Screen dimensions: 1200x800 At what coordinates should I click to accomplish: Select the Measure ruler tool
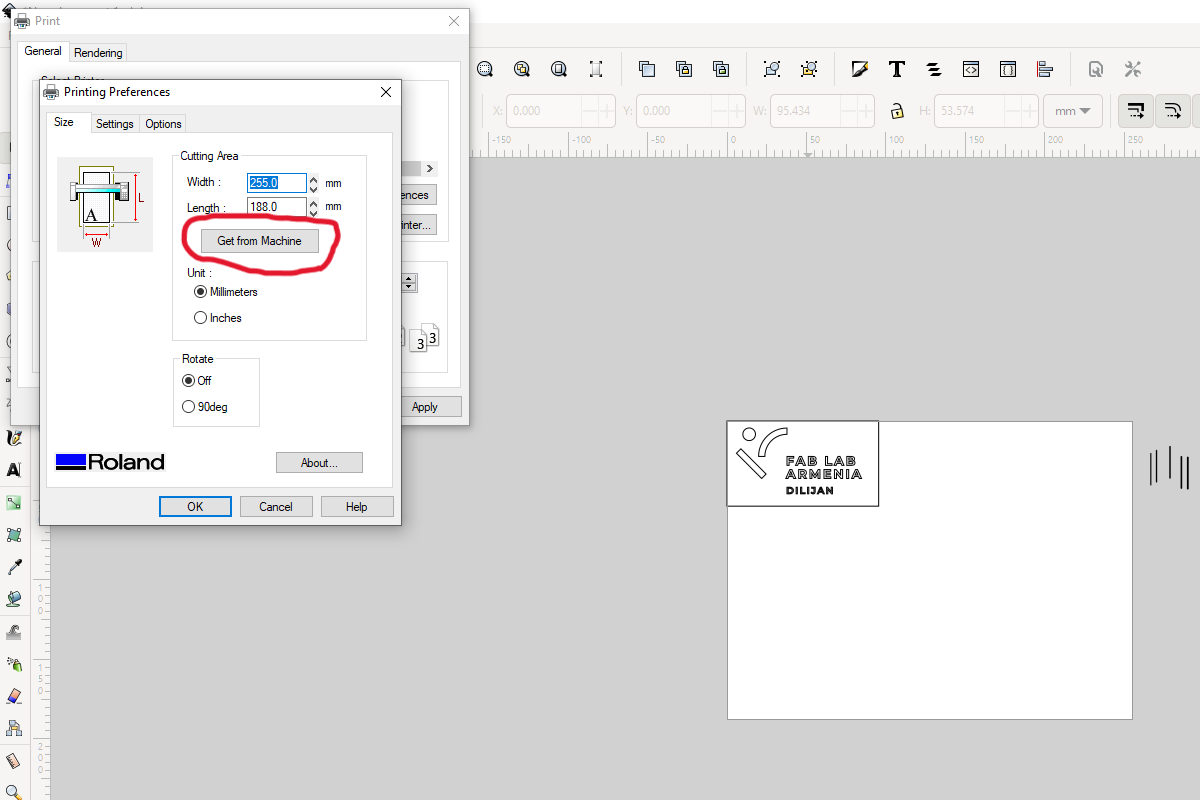pyautogui.click(x=14, y=760)
